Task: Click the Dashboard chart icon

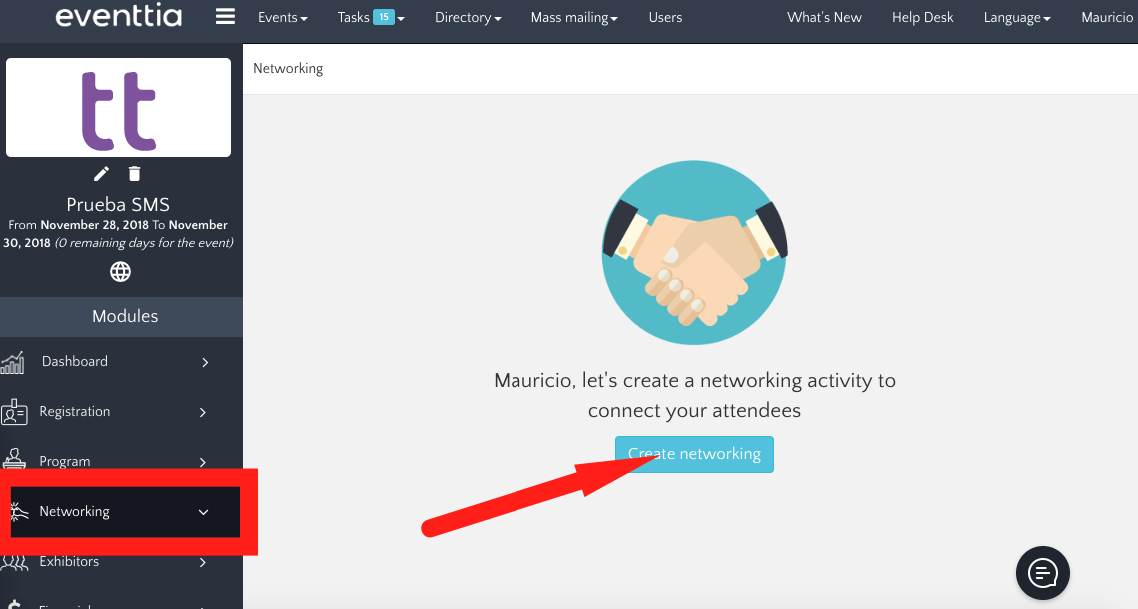Action: [13, 362]
